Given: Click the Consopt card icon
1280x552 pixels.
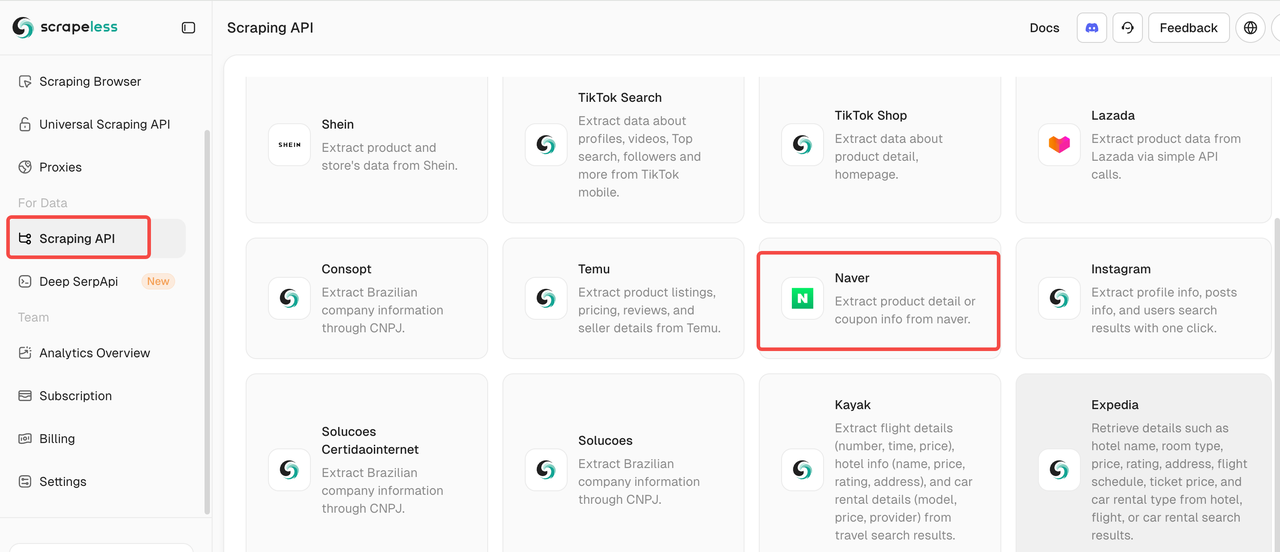Looking at the screenshot, I should click(289, 298).
